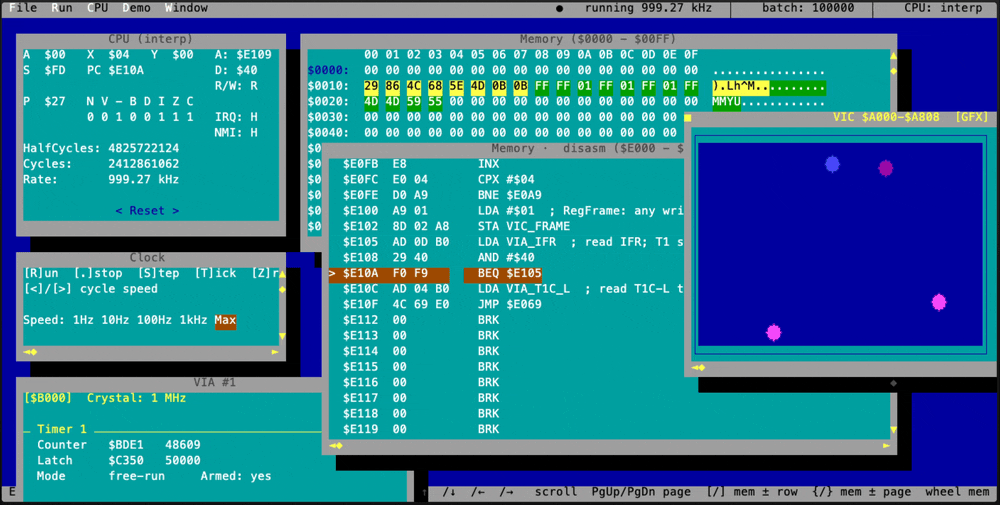The width and height of the screenshot is (1000, 505).
Task: Click the disasm window scroll-left arrow
Action: [x=333, y=445]
